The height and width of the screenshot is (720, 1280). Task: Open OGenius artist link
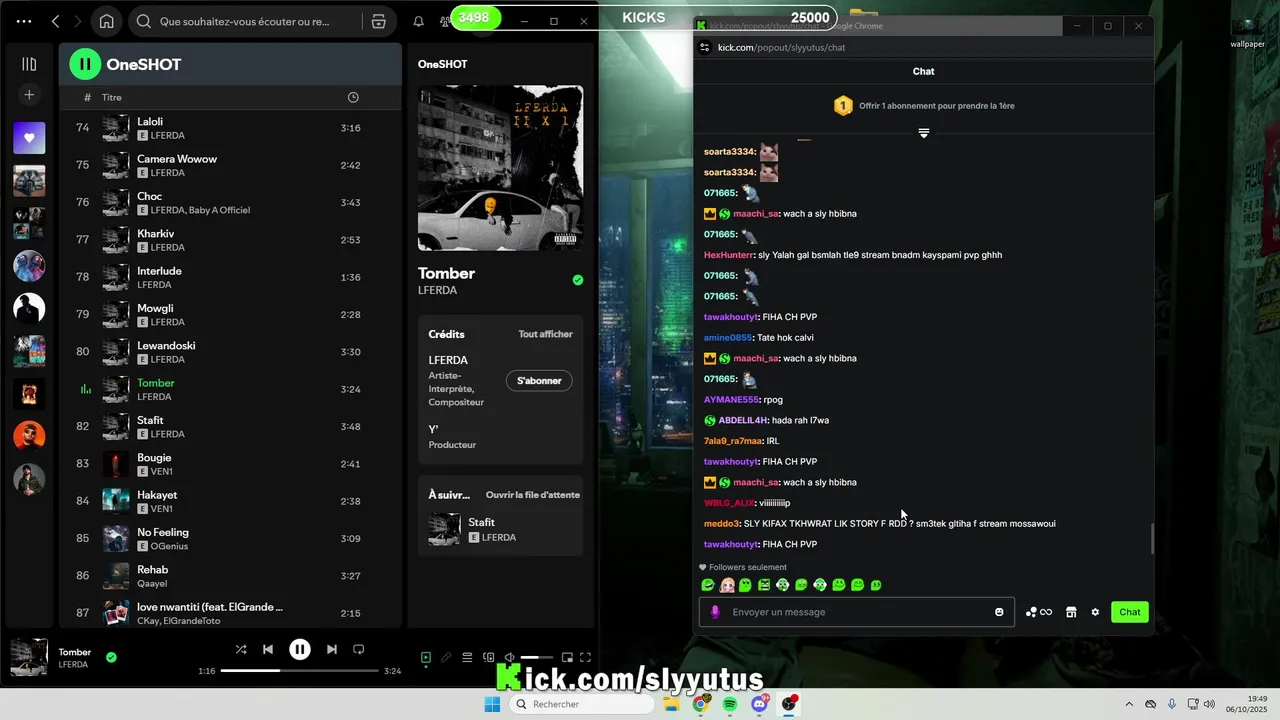(169, 546)
